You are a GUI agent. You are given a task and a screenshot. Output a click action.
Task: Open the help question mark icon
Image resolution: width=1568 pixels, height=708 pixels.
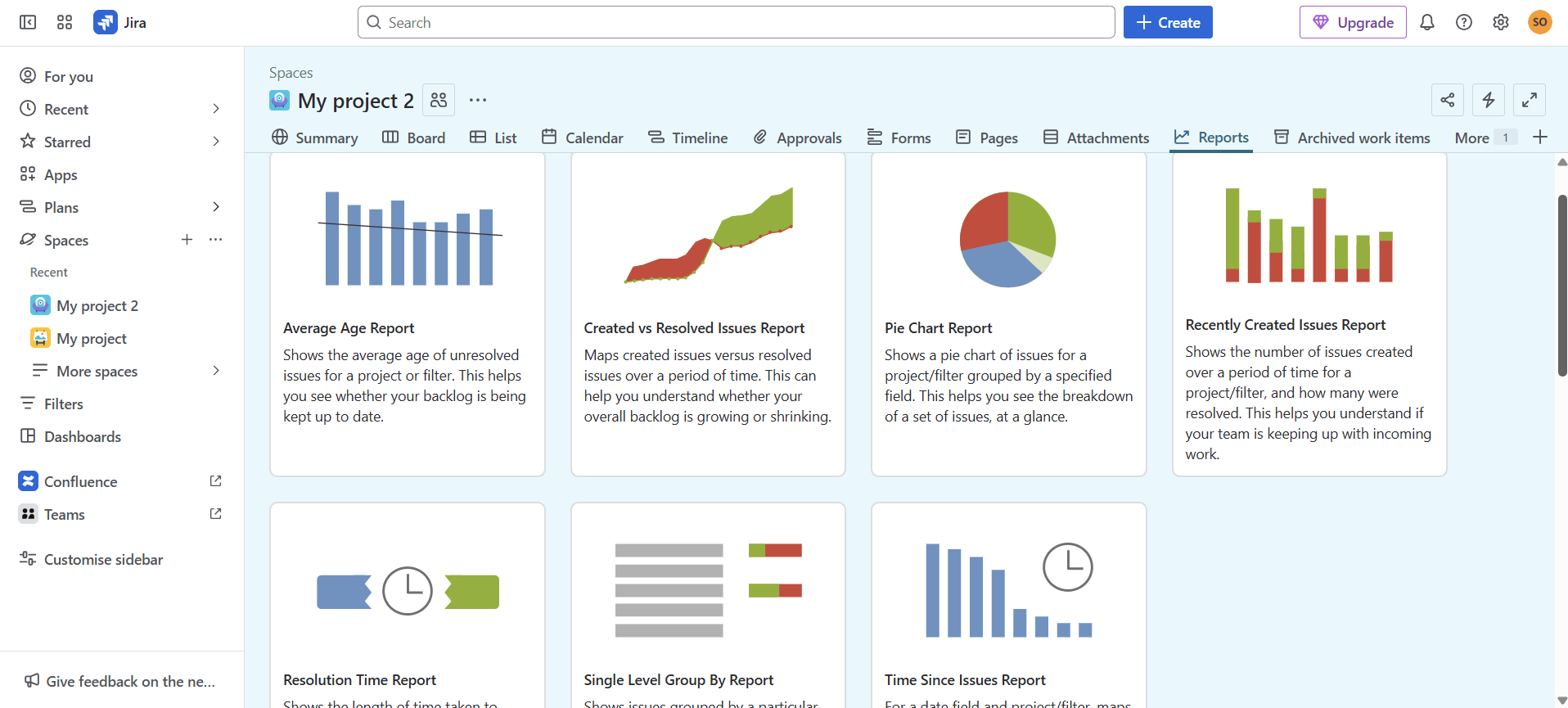pyautogui.click(x=1464, y=22)
